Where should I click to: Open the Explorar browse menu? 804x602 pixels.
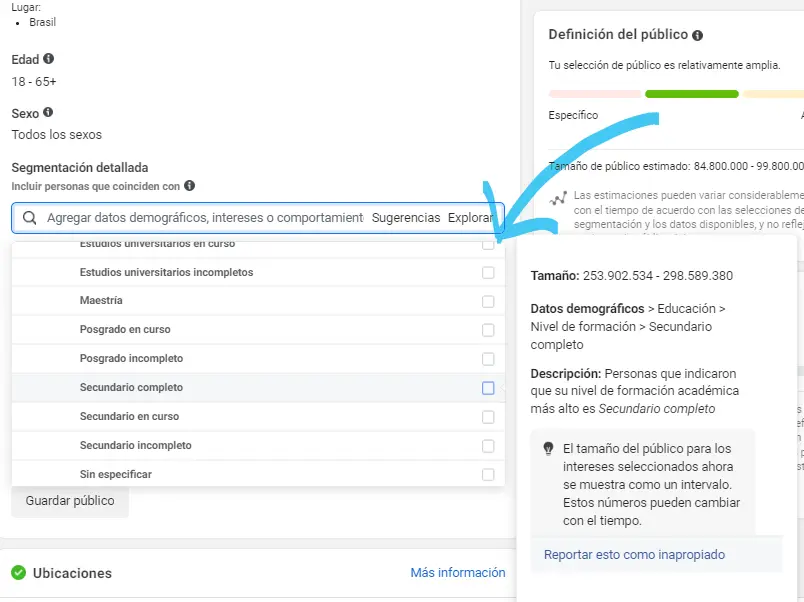point(470,218)
